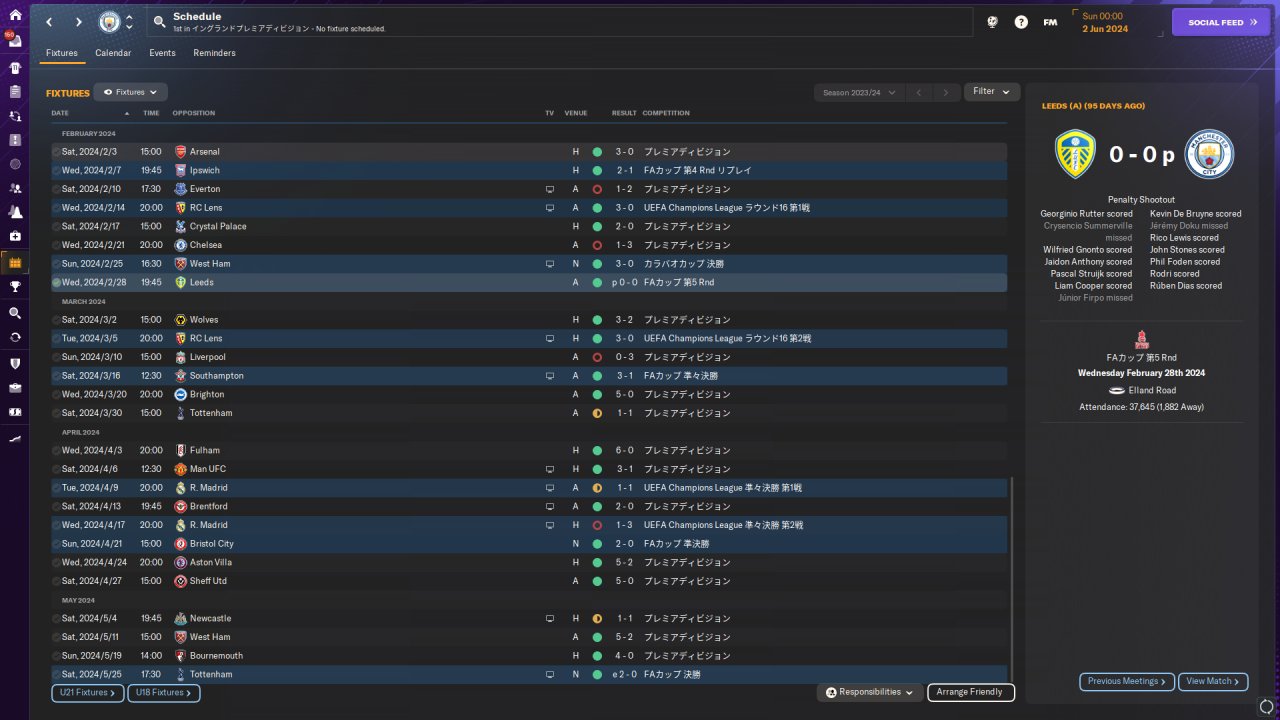Toggle the selection circle on the Newcastle row
The width and height of the screenshot is (1280, 720).
57,619
